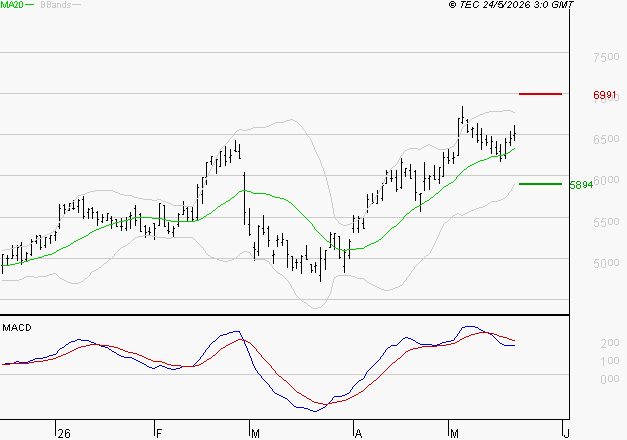Click the red resistance level line marker
The image size is (627, 440).
click(x=540, y=94)
